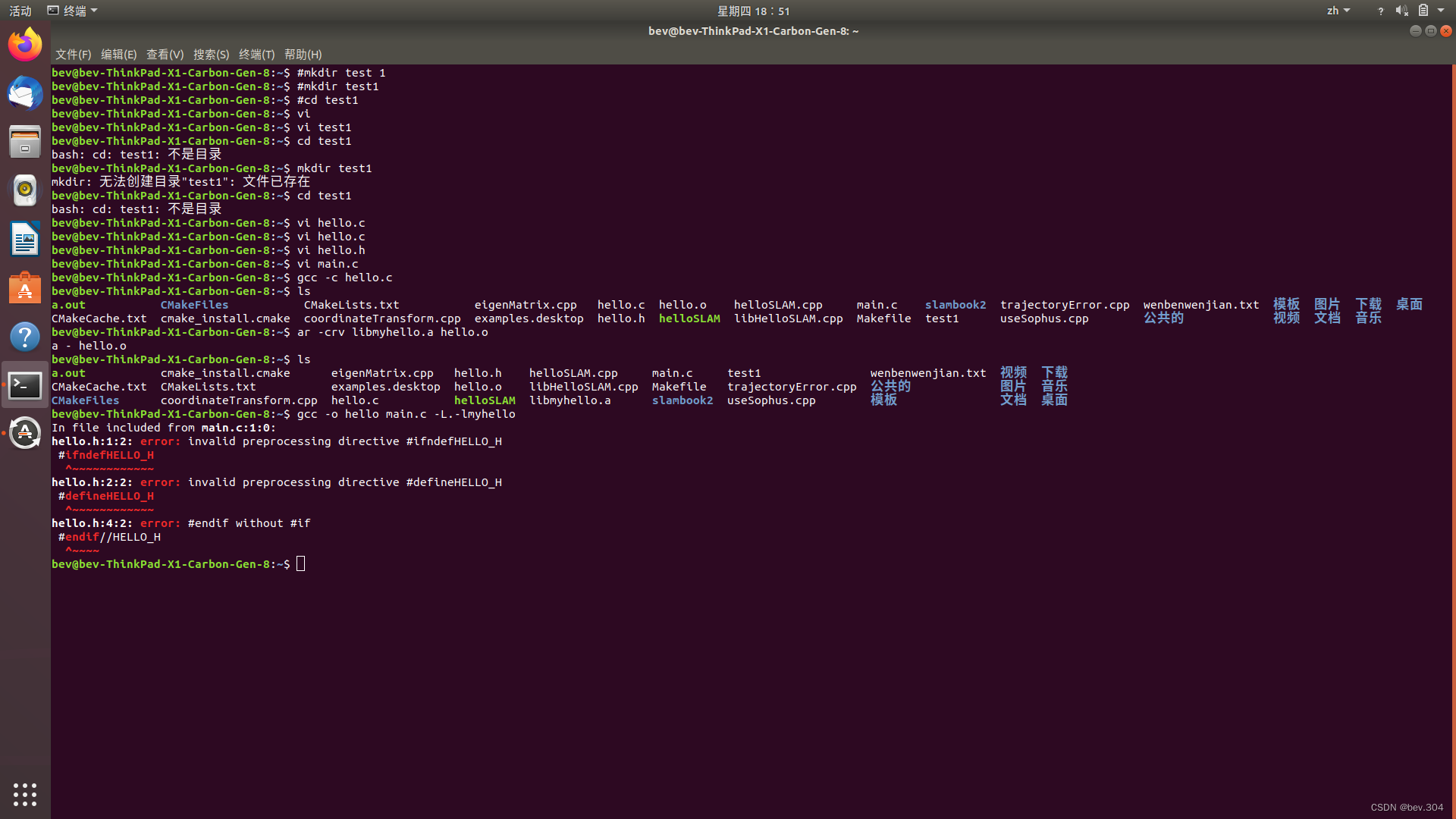The image size is (1456, 819).
Task: Click the battery indicator icon
Action: pyautogui.click(x=1423, y=11)
